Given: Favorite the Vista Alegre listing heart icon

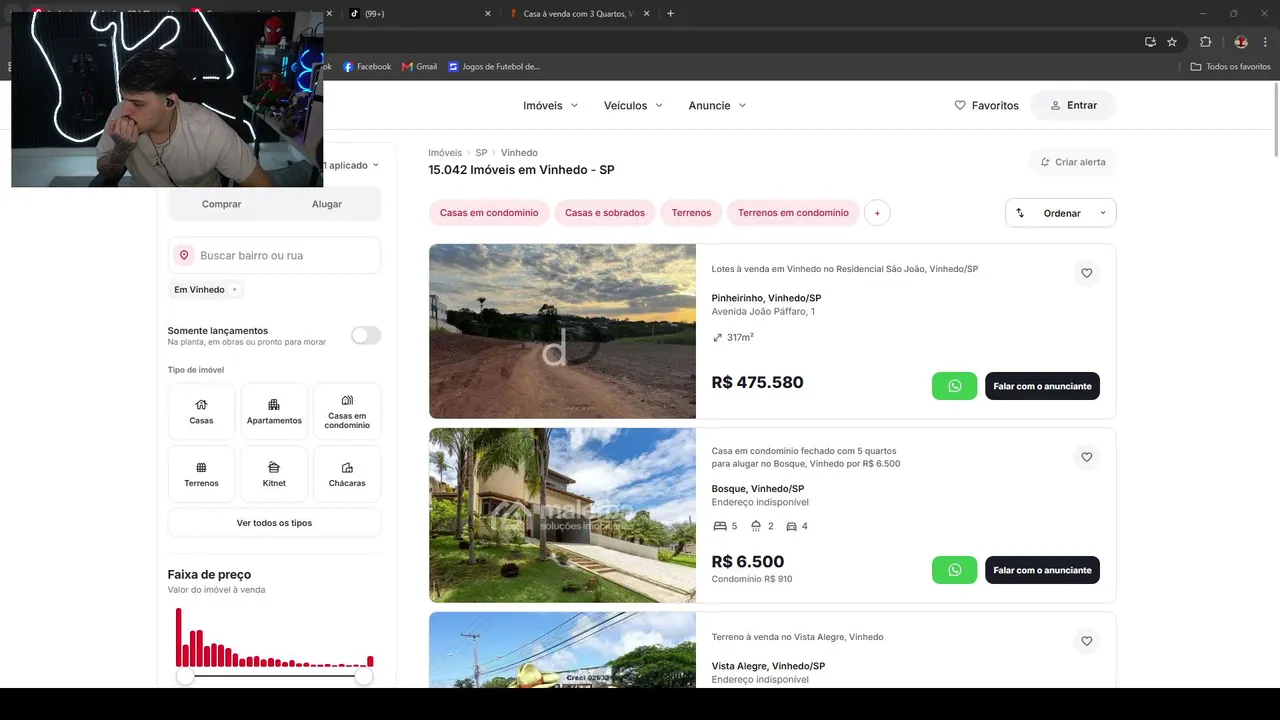Looking at the screenshot, I should [x=1087, y=641].
